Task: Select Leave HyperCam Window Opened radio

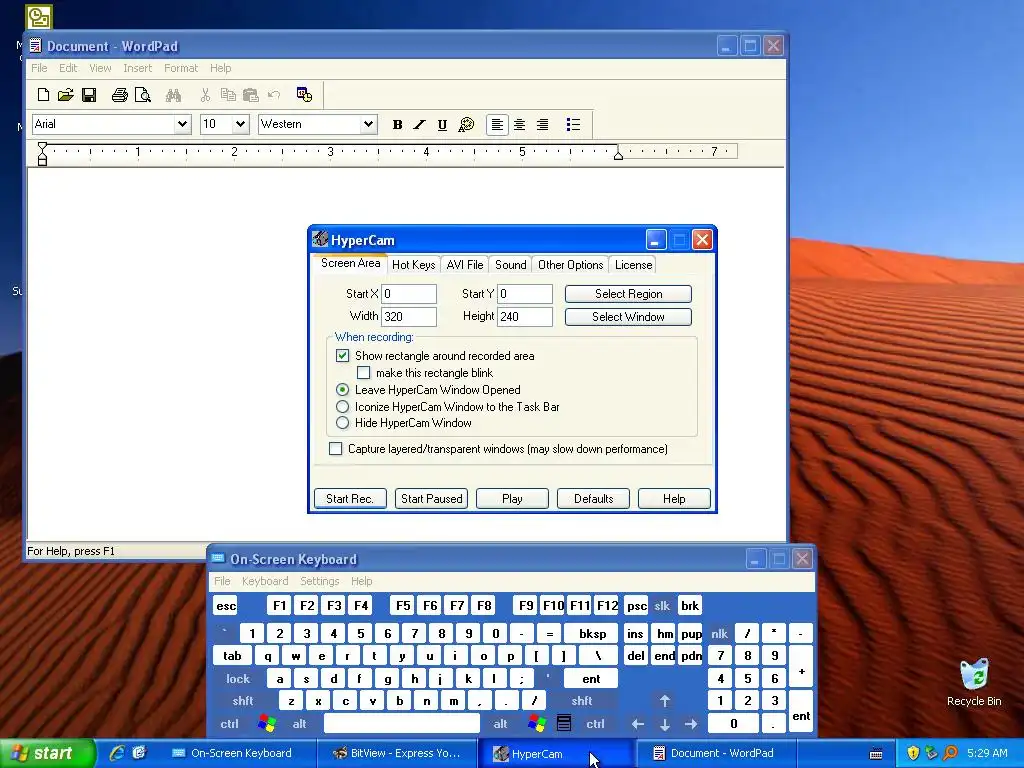Action: (x=342, y=390)
